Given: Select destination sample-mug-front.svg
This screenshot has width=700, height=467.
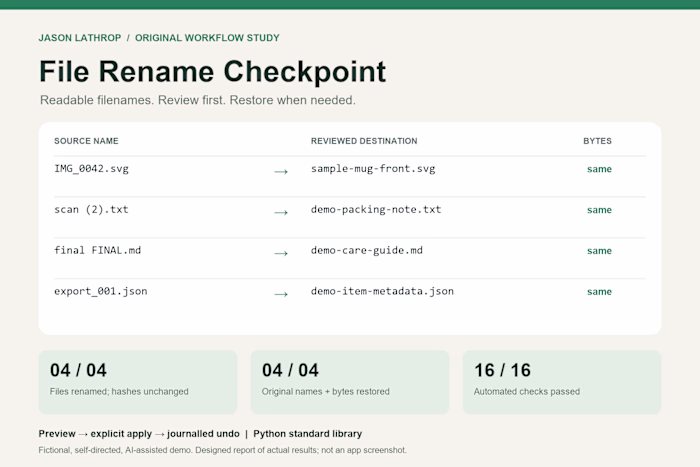Looking at the screenshot, I should pos(373,169).
